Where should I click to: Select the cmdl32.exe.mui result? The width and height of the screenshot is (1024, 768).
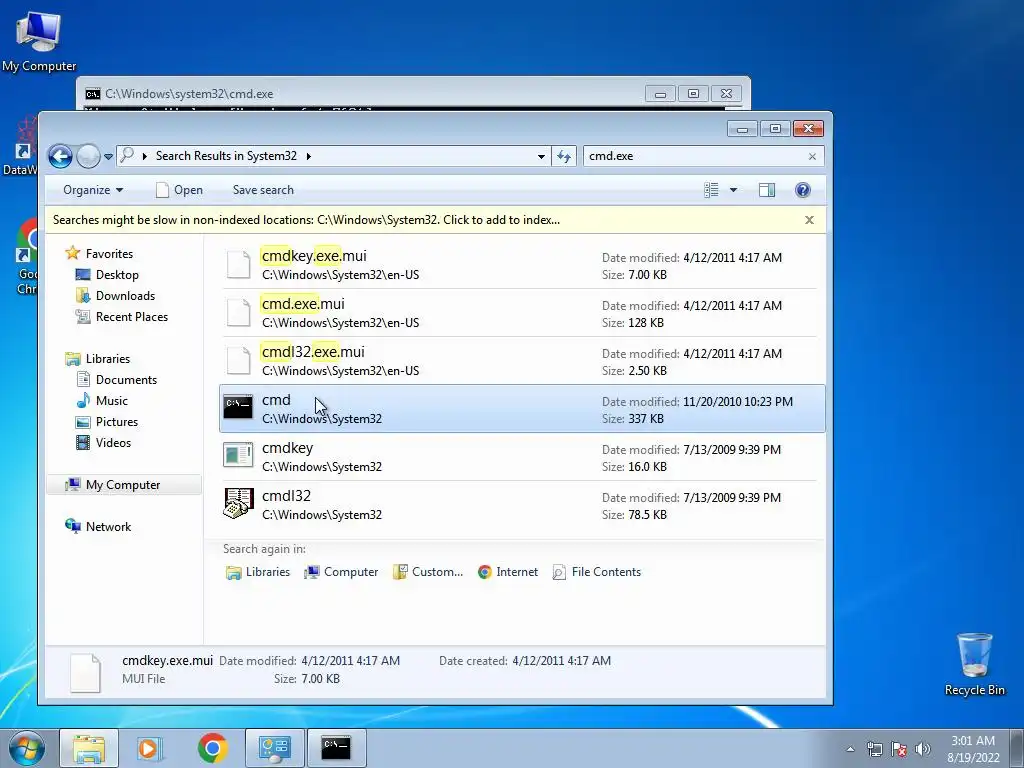point(522,361)
